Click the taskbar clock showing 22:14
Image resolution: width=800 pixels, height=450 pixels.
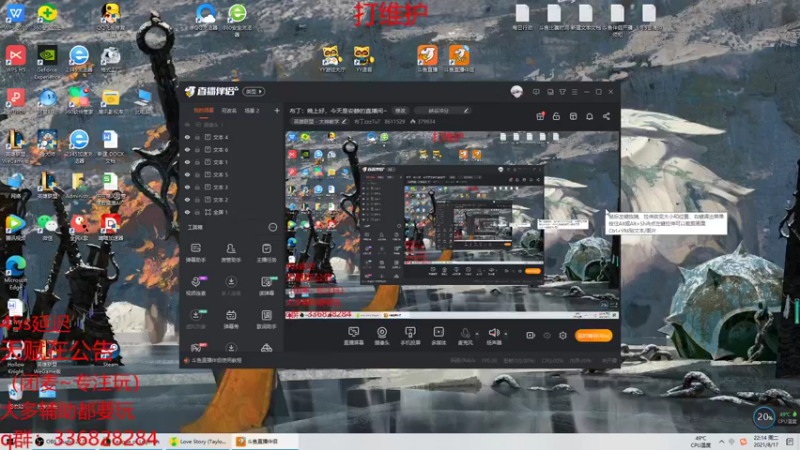click(x=768, y=441)
